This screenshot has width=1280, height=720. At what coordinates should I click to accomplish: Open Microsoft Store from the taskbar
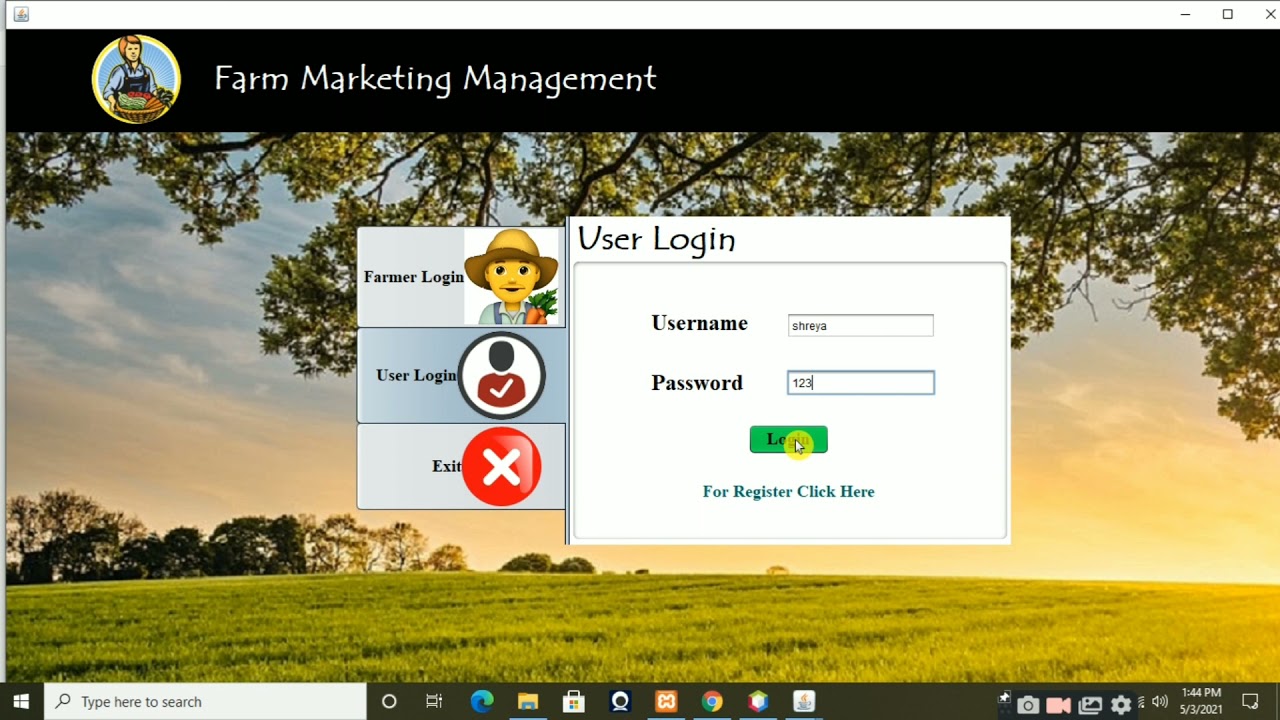573,701
